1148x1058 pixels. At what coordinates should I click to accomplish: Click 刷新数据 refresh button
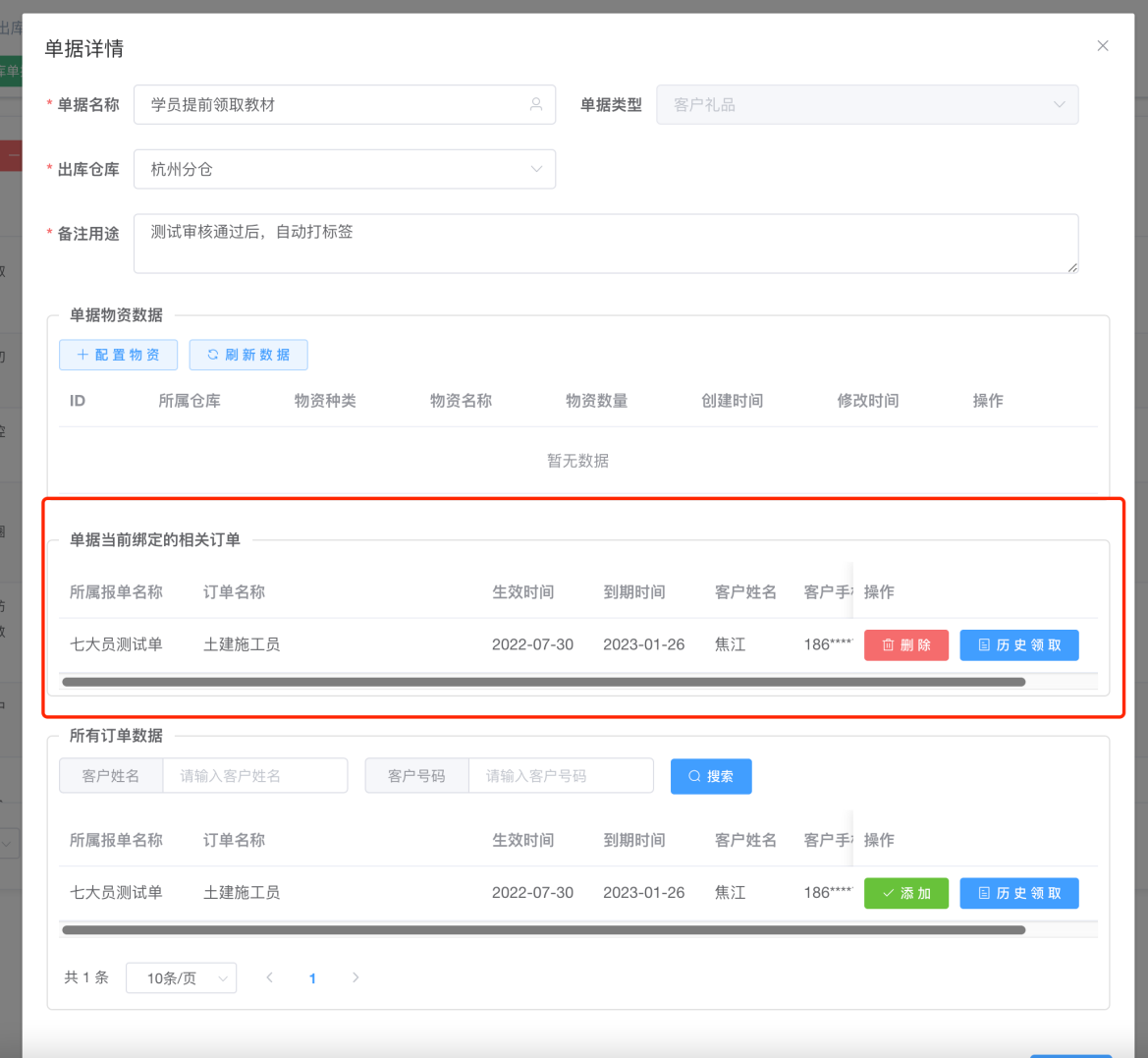[x=248, y=355]
